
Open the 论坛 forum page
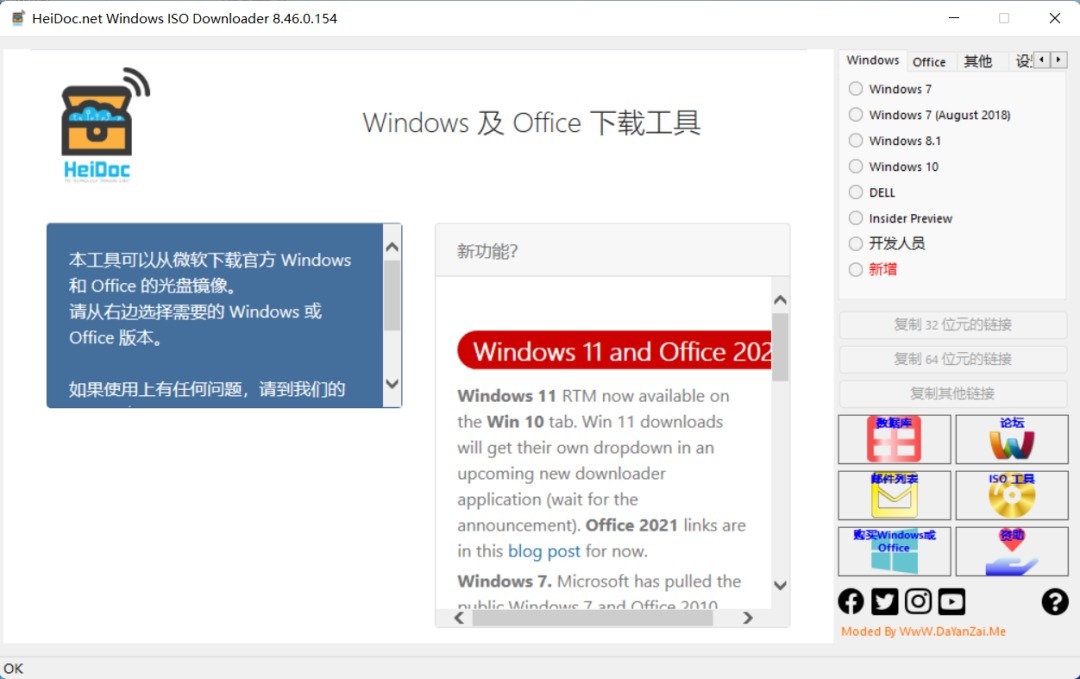coord(1011,439)
